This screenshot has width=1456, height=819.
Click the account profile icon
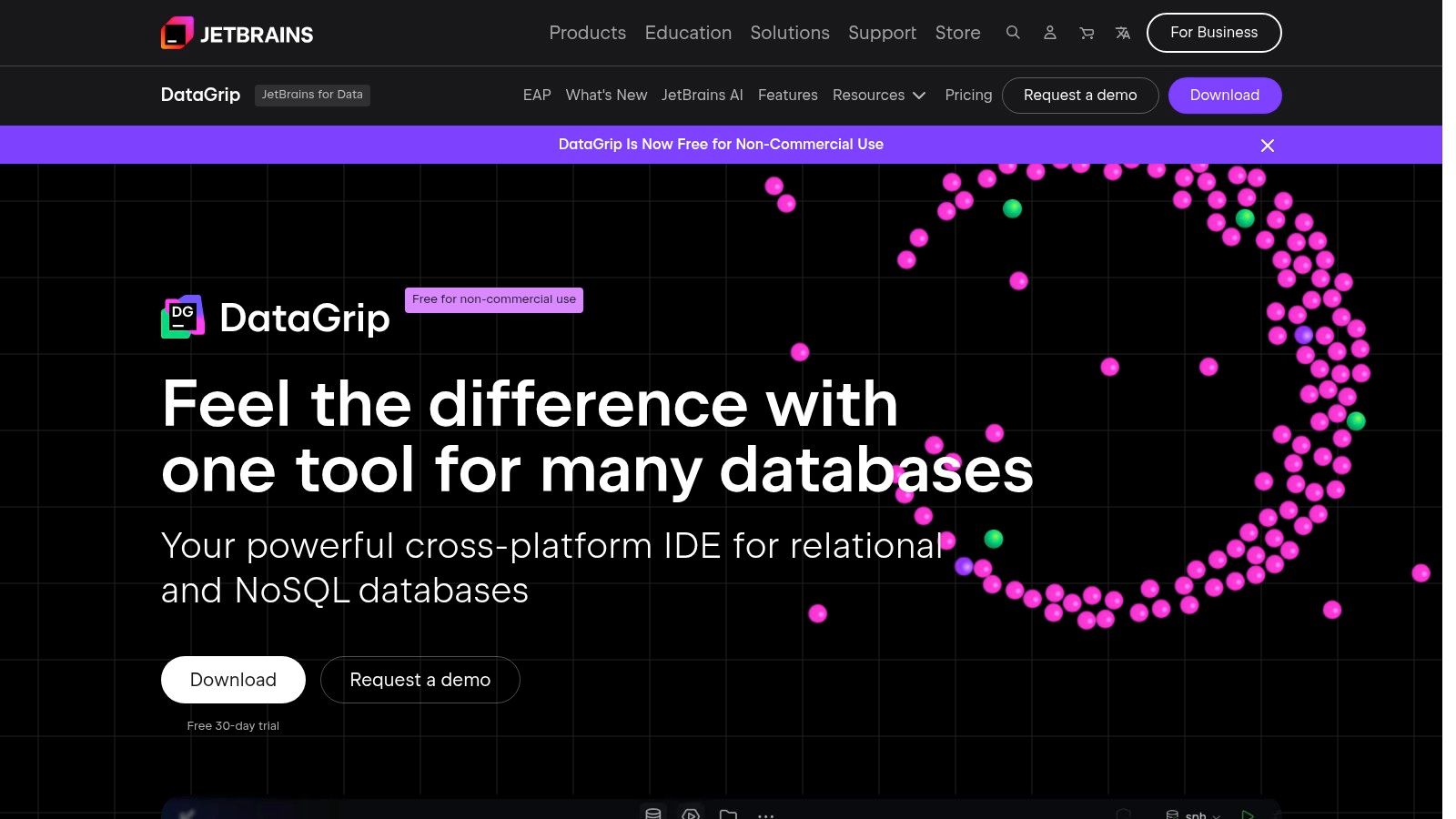(1050, 33)
